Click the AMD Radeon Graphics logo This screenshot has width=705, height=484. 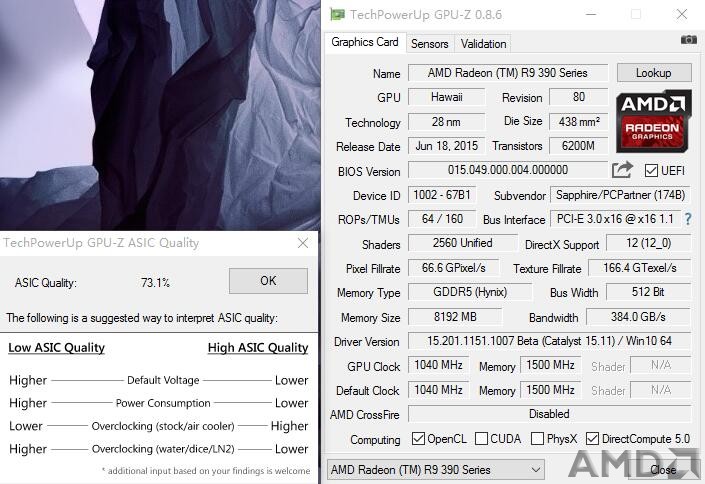click(653, 121)
